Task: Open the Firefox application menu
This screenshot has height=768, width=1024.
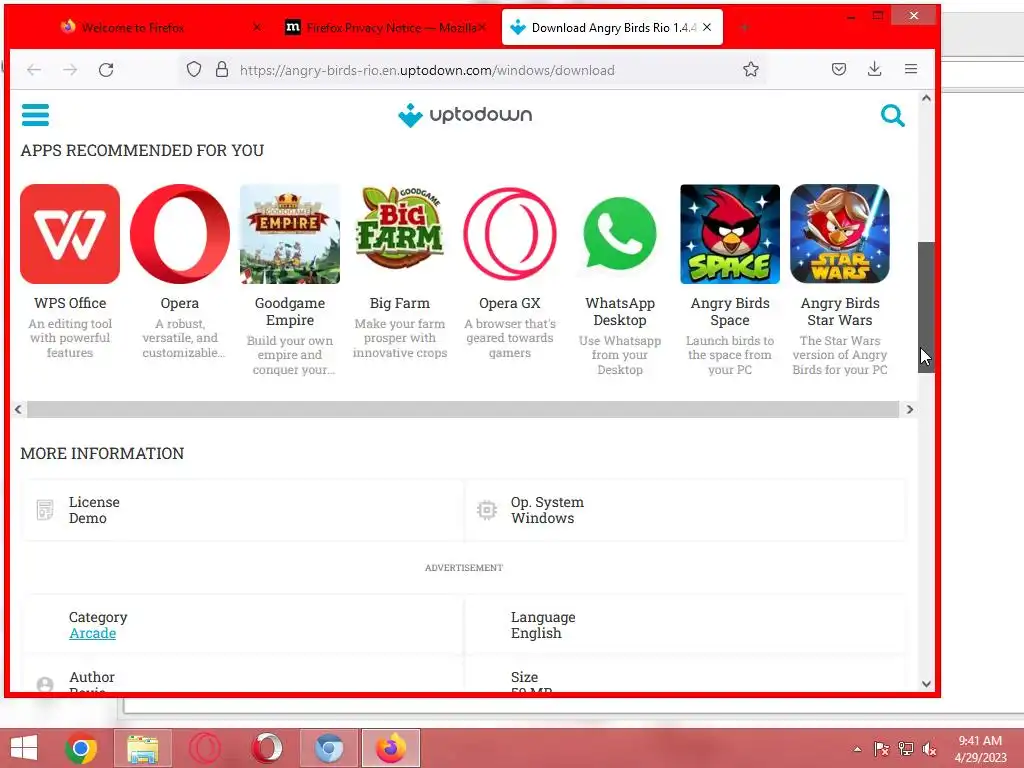Action: click(x=911, y=69)
